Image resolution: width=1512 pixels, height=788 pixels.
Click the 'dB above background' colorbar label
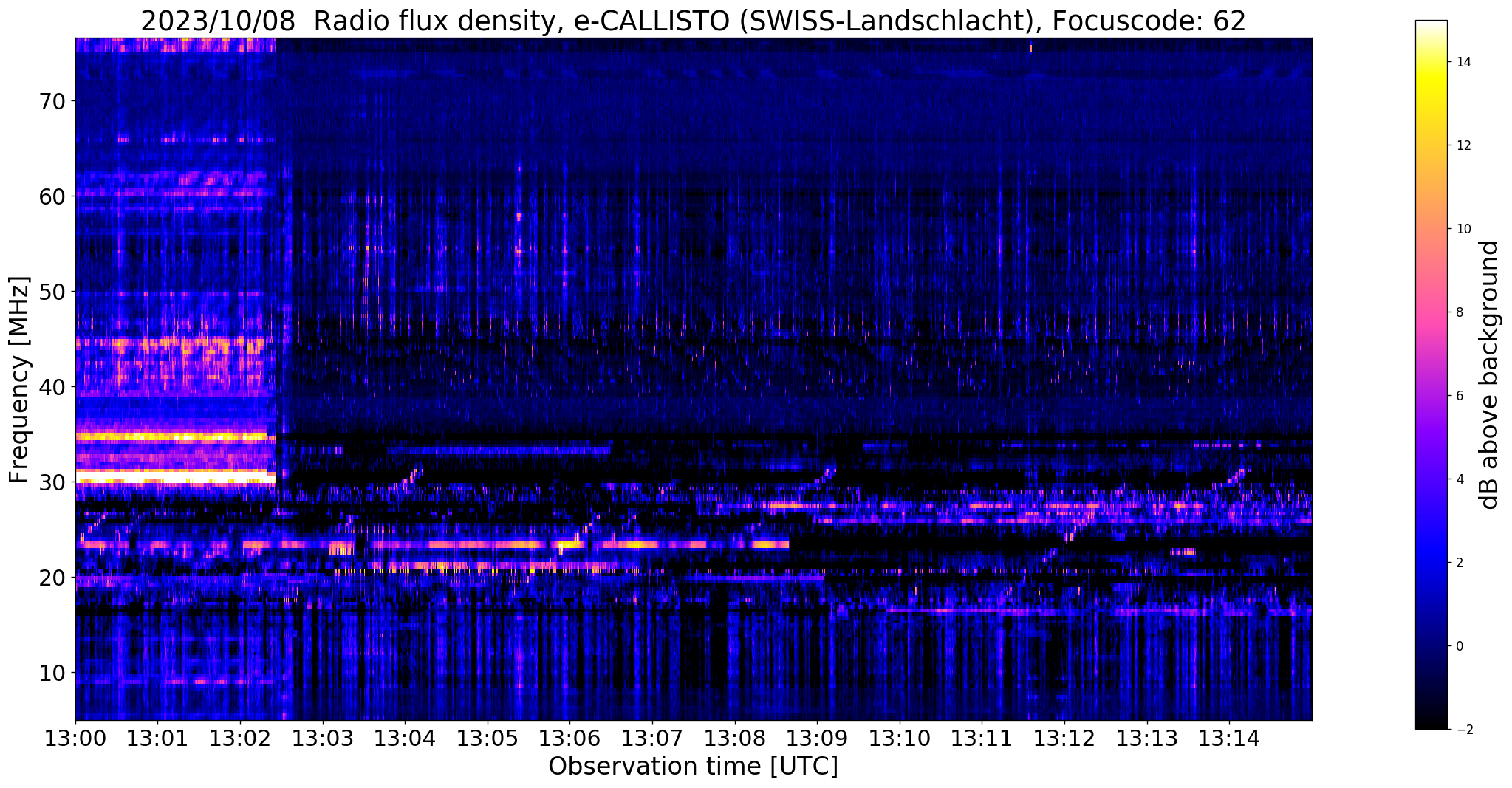1490,375
